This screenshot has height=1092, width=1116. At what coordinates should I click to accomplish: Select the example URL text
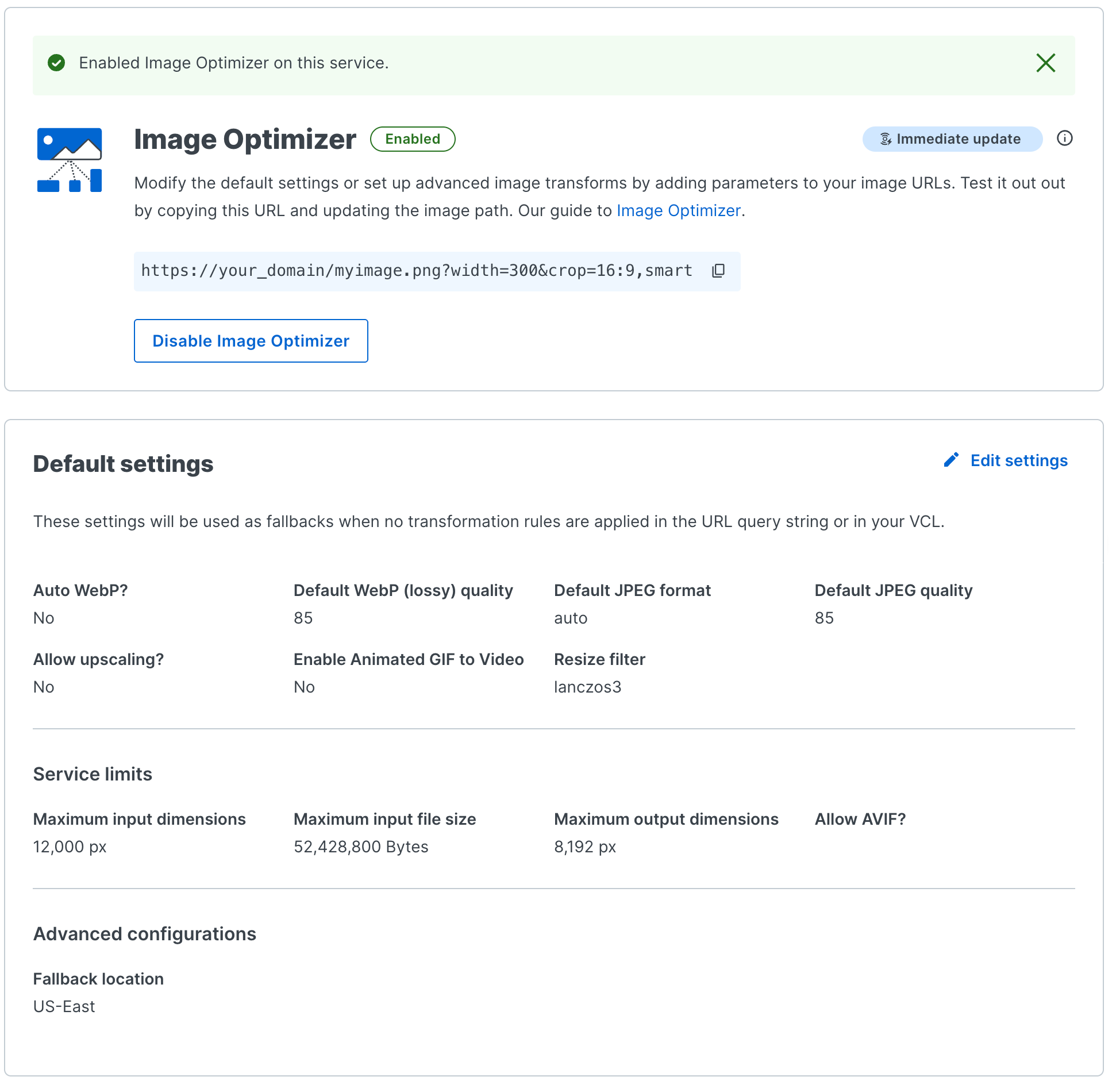[417, 271]
